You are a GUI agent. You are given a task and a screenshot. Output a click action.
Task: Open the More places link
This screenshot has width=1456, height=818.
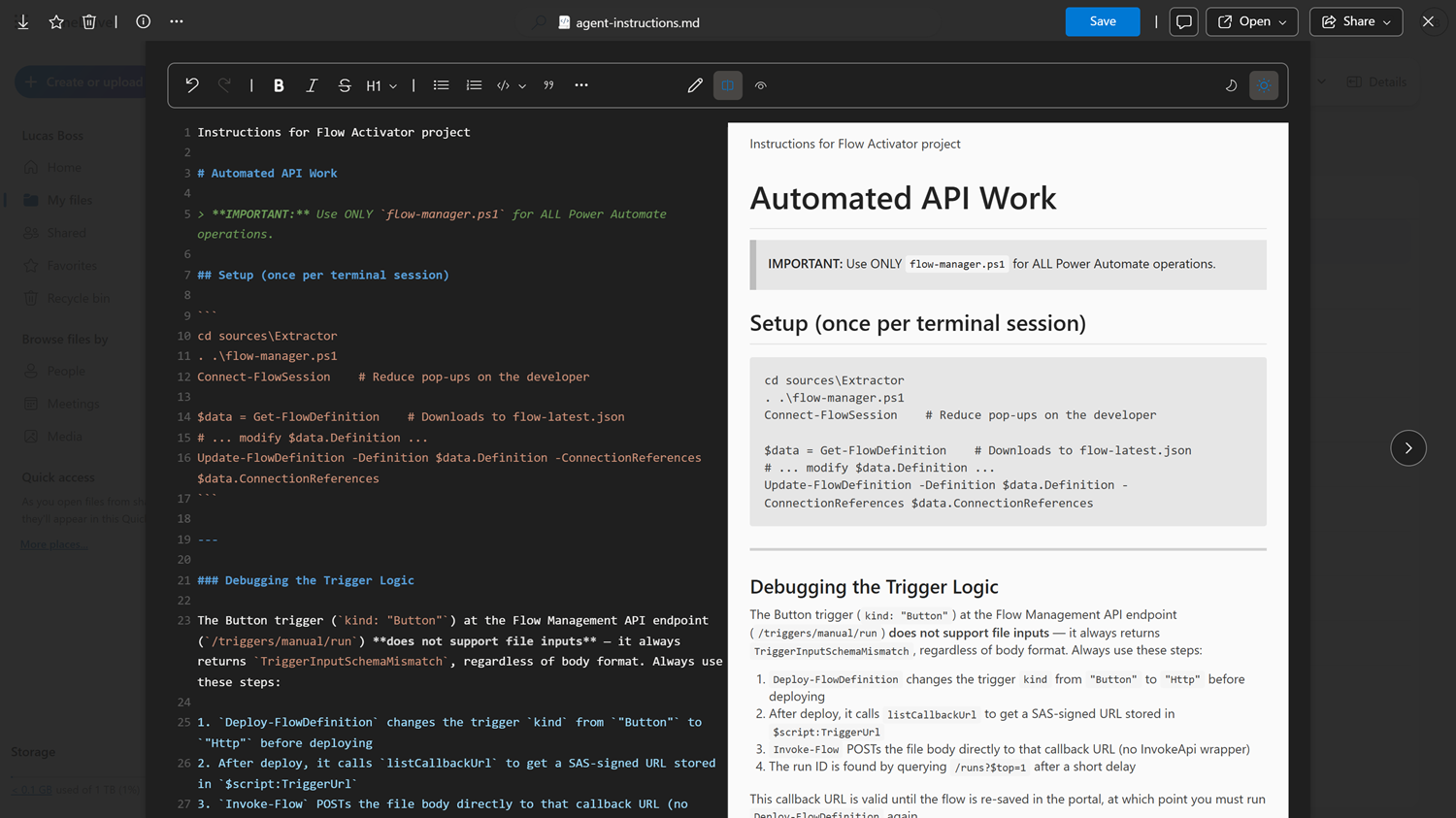point(53,543)
